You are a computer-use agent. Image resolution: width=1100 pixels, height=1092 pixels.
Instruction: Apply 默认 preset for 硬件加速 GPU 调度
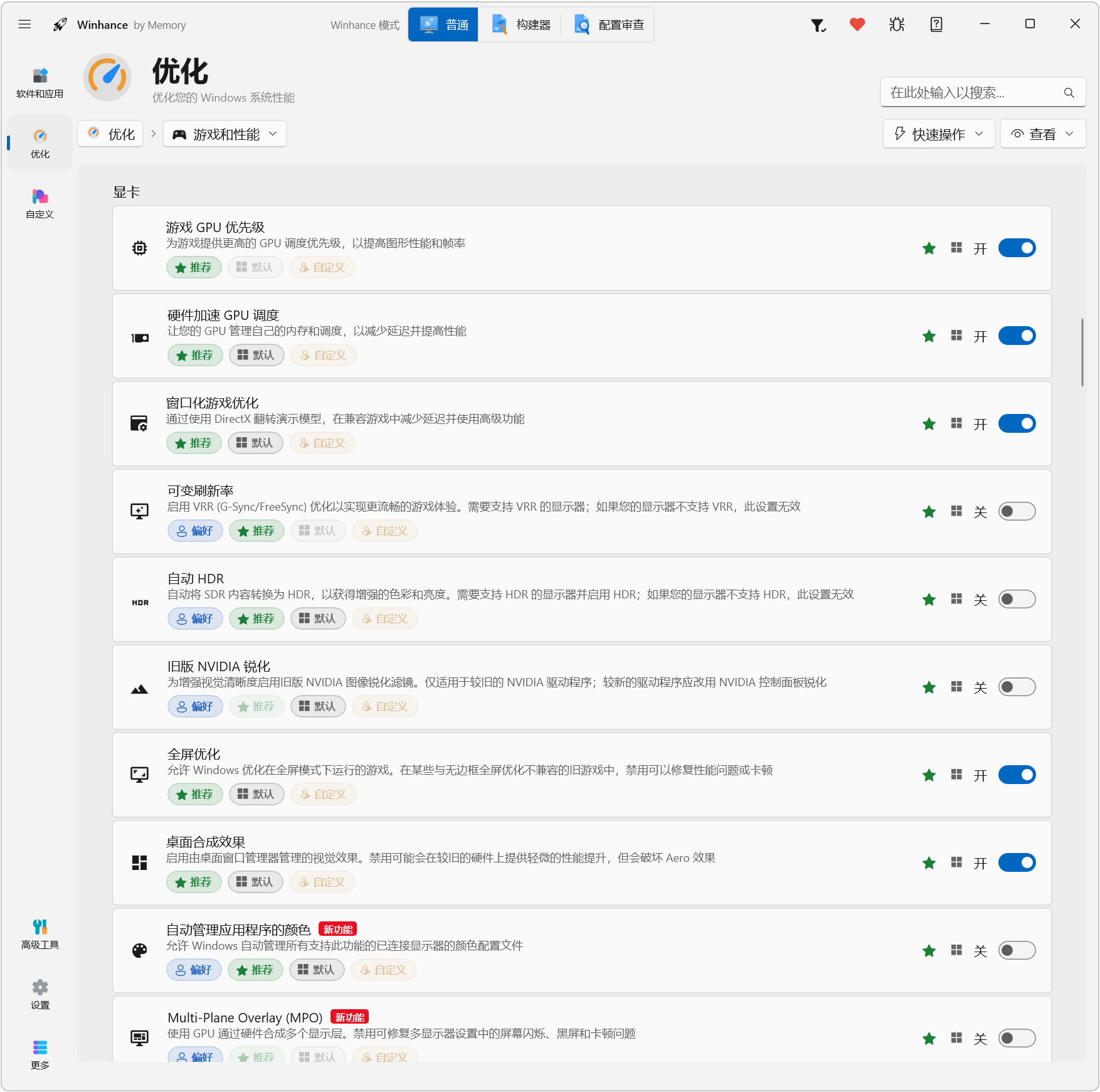pos(256,356)
